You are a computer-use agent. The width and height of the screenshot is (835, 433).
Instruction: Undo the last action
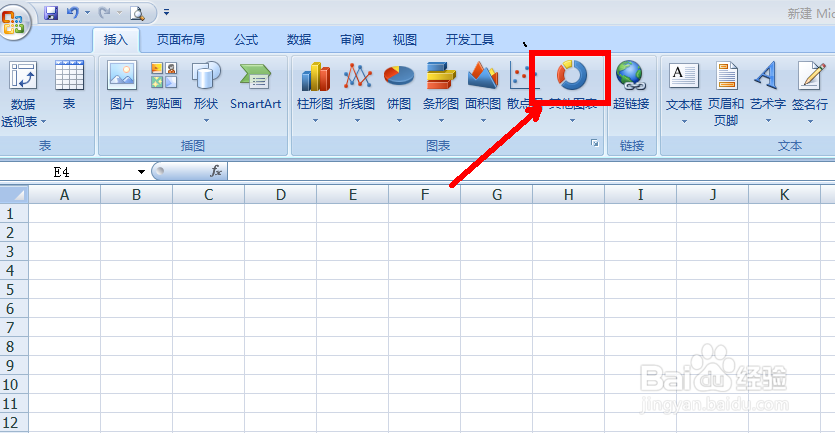click(x=72, y=12)
